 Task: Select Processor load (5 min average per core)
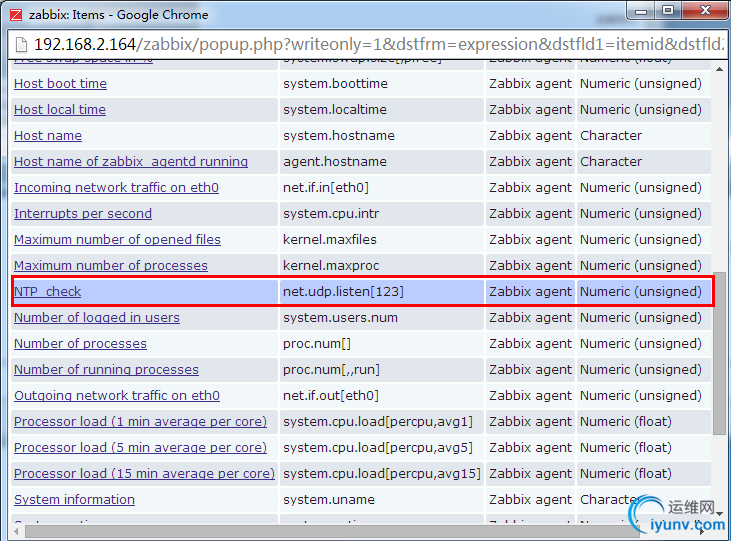pos(140,448)
